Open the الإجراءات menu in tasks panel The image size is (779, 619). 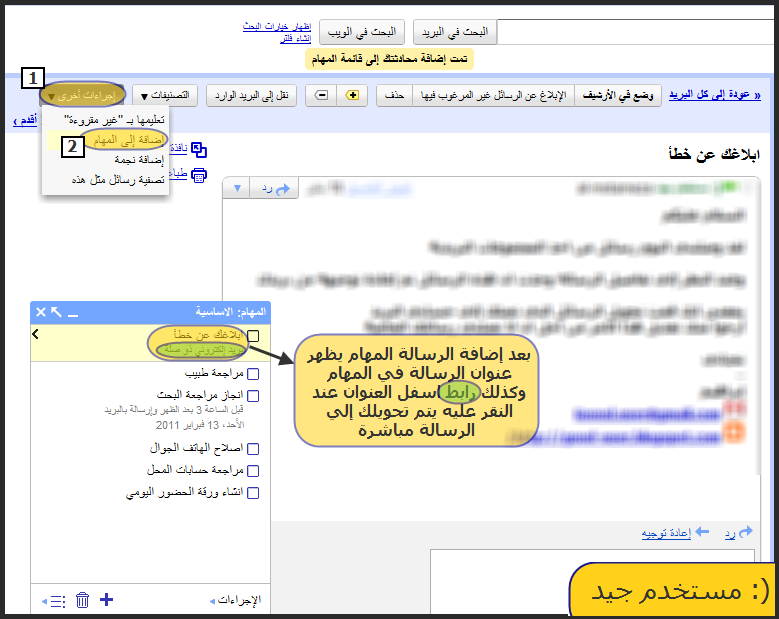(235, 601)
